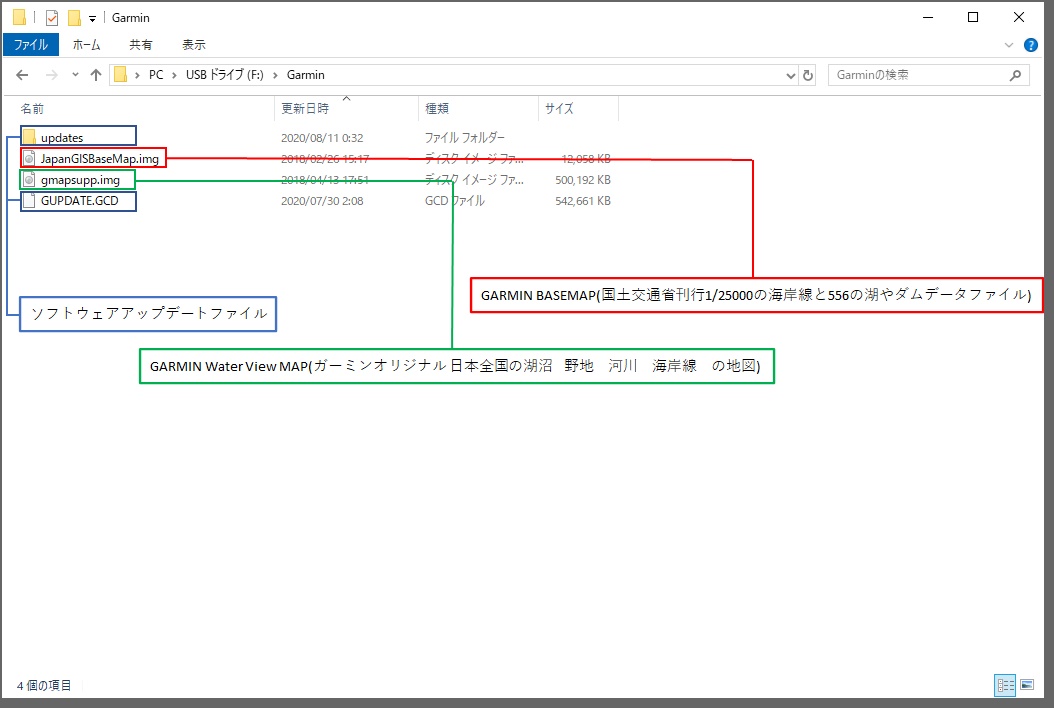Click the folder icon in address bar
This screenshot has width=1054, height=708.
(x=120, y=75)
